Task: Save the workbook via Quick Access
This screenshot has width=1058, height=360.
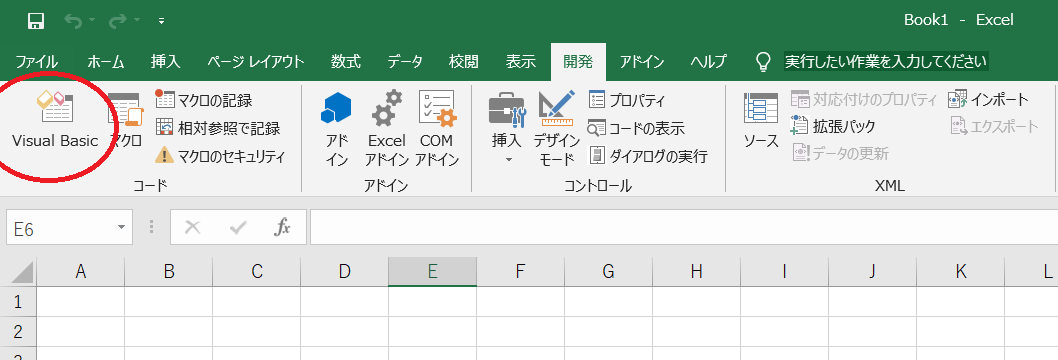Action: [36, 21]
